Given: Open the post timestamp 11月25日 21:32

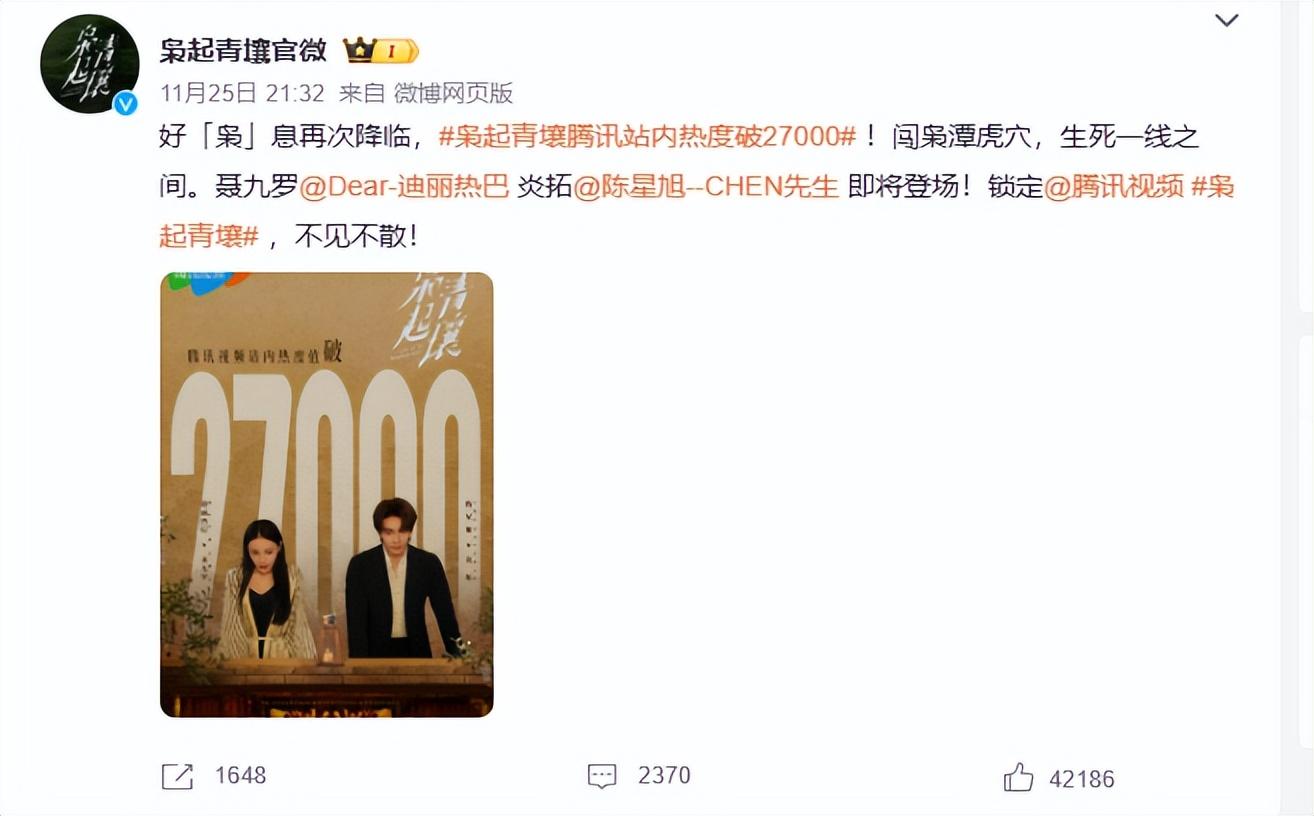Looking at the screenshot, I should click(x=242, y=93).
